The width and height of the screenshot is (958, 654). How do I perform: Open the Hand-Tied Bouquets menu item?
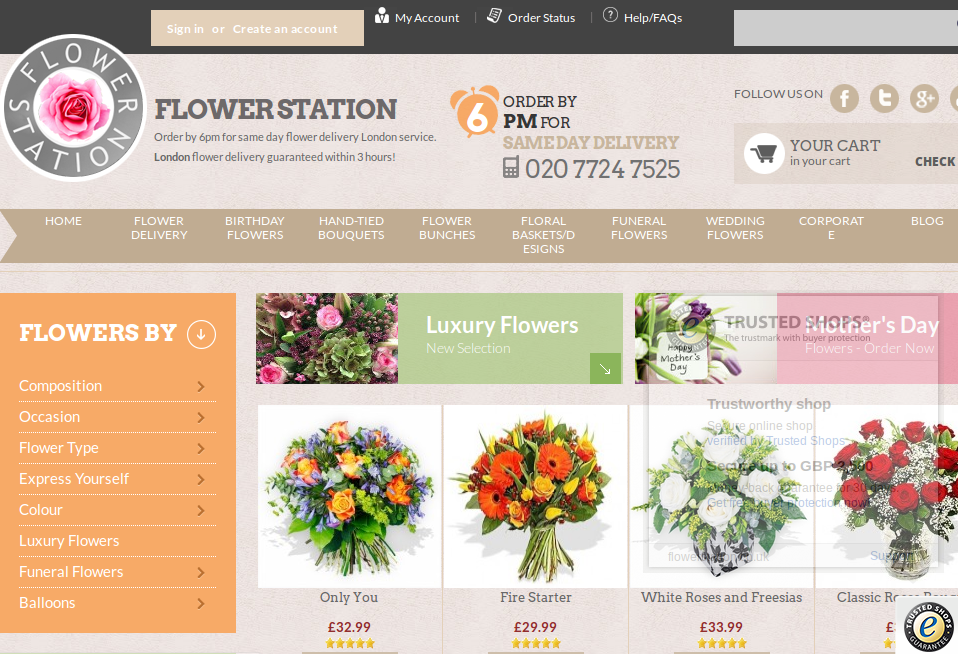(x=351, y=228)
